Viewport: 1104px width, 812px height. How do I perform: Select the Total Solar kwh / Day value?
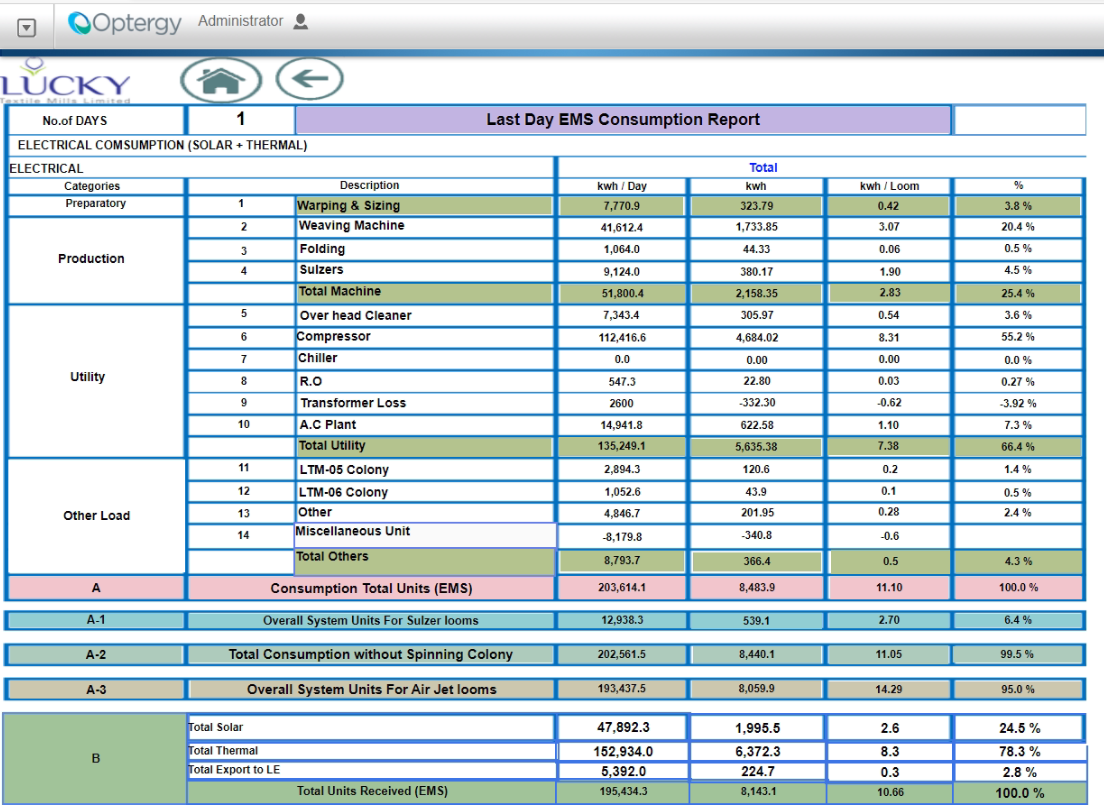click(621, 728)
